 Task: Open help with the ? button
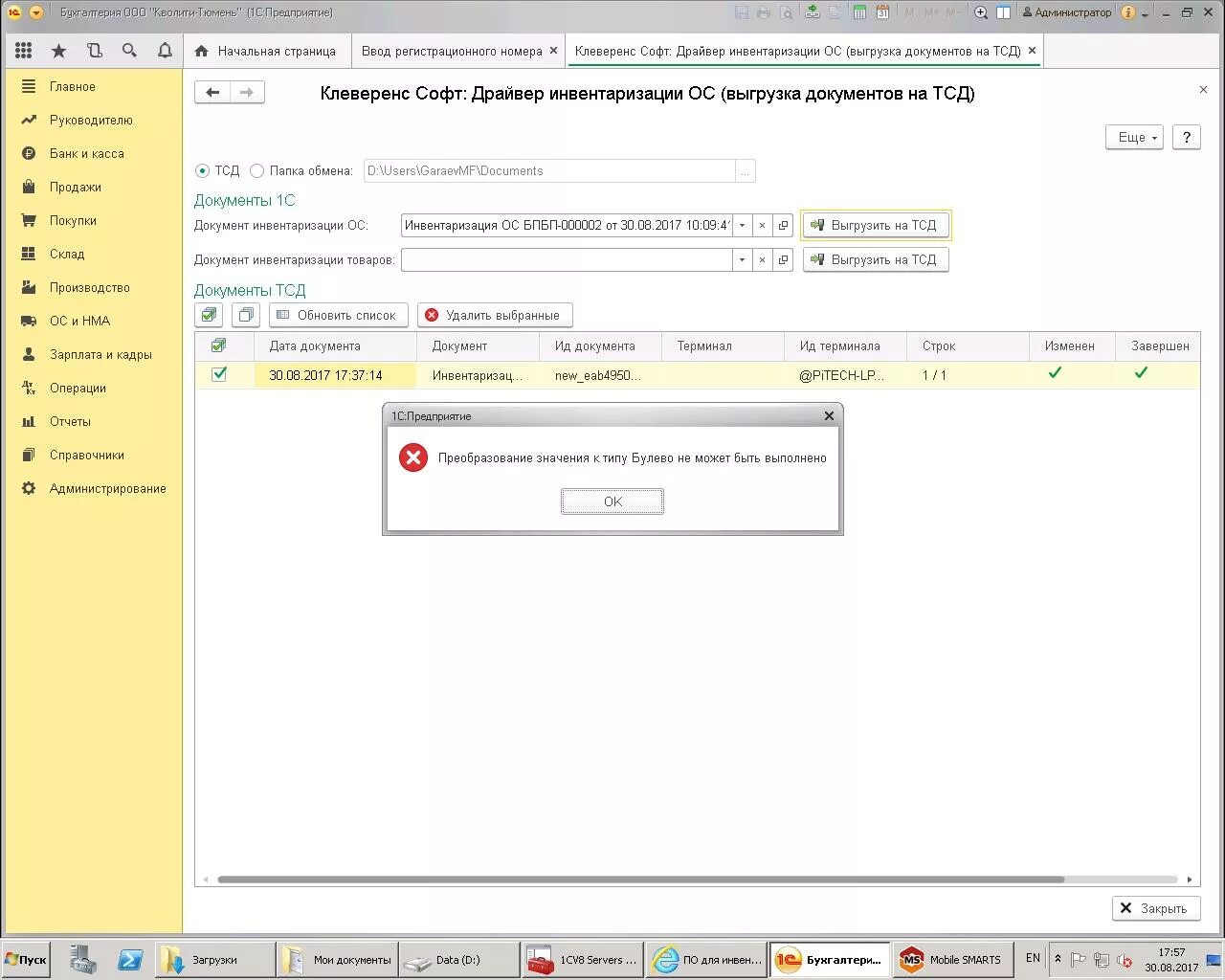[x=1187, y=138]
